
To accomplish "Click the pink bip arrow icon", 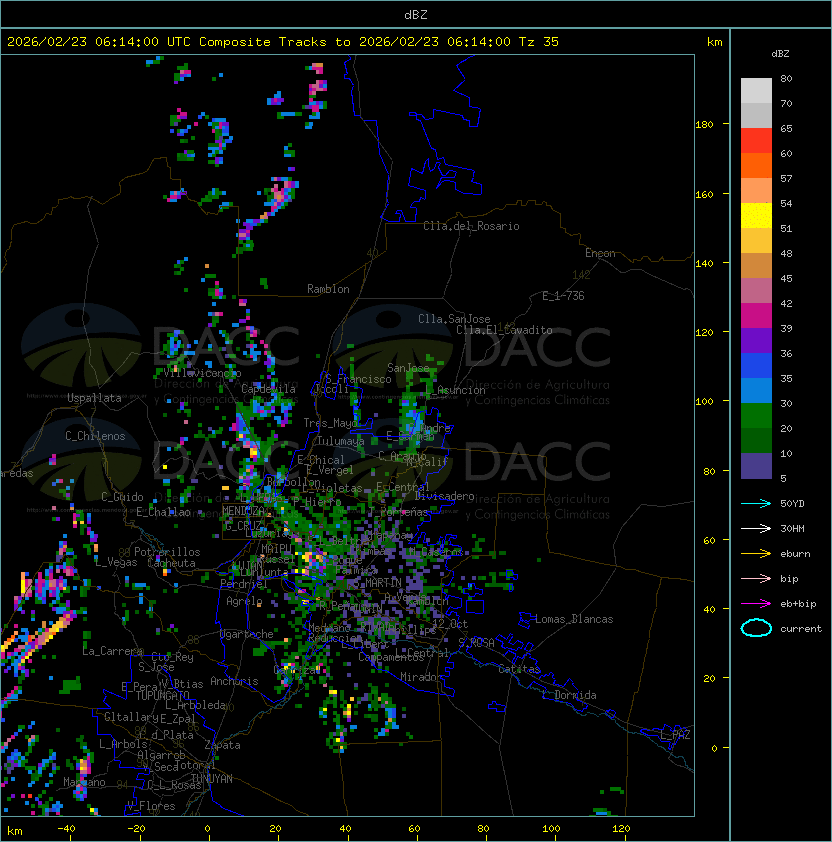I will [756, 578].
